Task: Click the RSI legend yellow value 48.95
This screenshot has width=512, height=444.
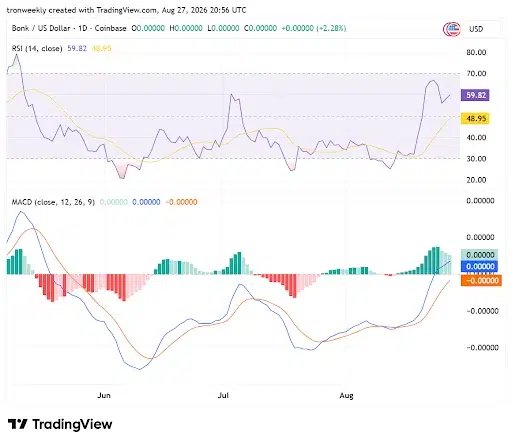Action: point(101,48)
